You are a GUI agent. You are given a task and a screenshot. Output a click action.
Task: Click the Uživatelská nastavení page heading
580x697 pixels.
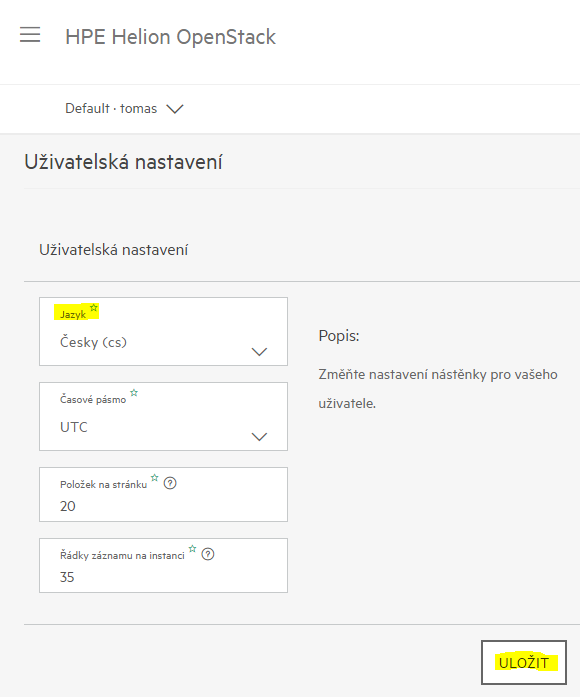click(x=123, y=162)
